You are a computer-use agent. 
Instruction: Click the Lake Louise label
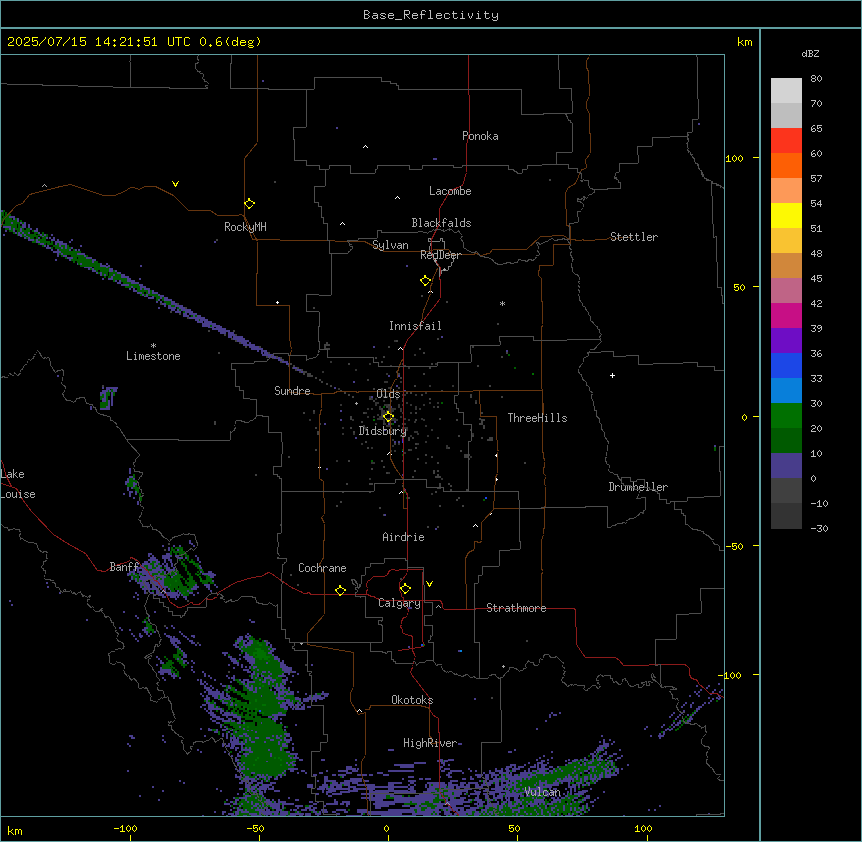pyautogui.click(x=18, y=484)
